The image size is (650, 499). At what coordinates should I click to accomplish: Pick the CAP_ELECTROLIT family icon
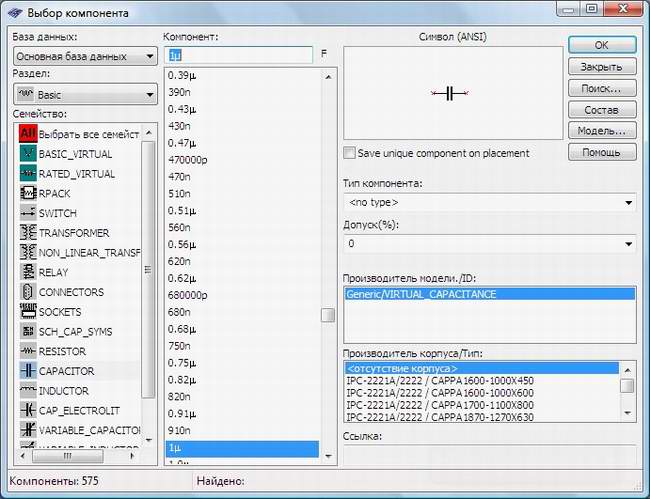tap(28, 410)
